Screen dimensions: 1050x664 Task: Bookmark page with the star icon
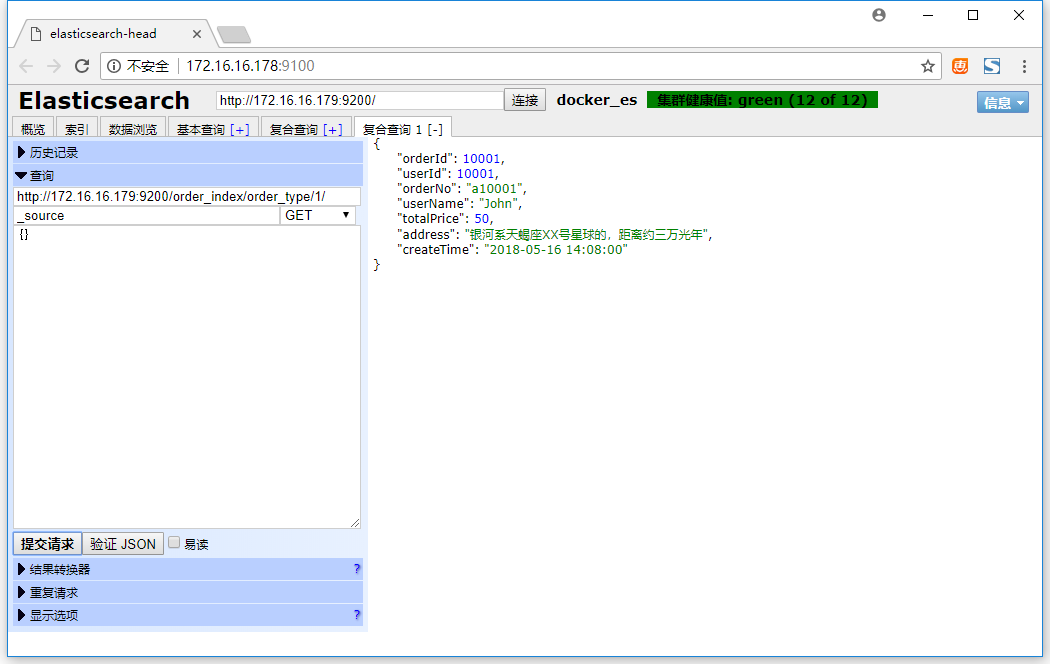point(927,66)
